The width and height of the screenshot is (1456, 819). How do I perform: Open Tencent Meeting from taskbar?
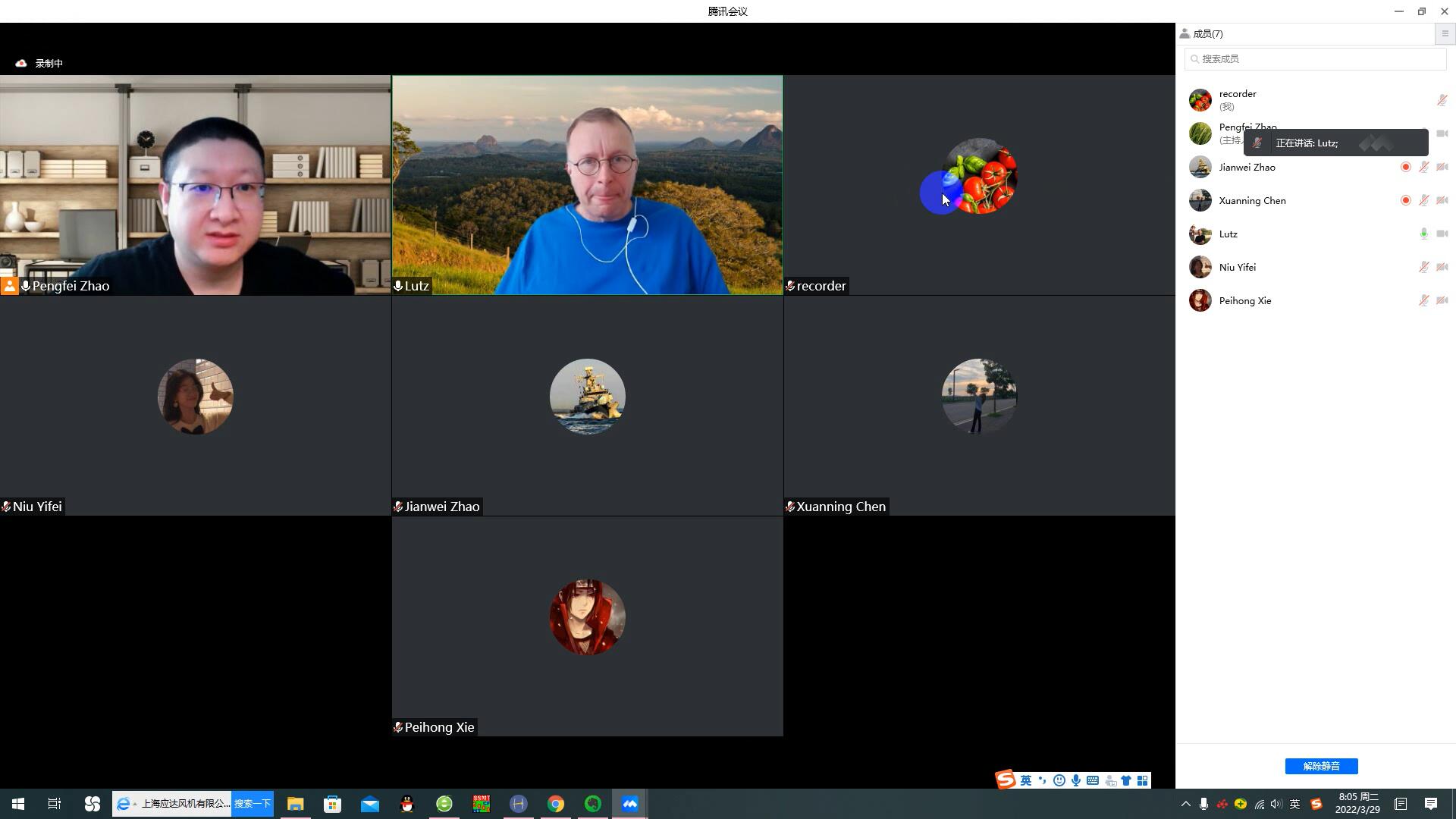[629, 804]
